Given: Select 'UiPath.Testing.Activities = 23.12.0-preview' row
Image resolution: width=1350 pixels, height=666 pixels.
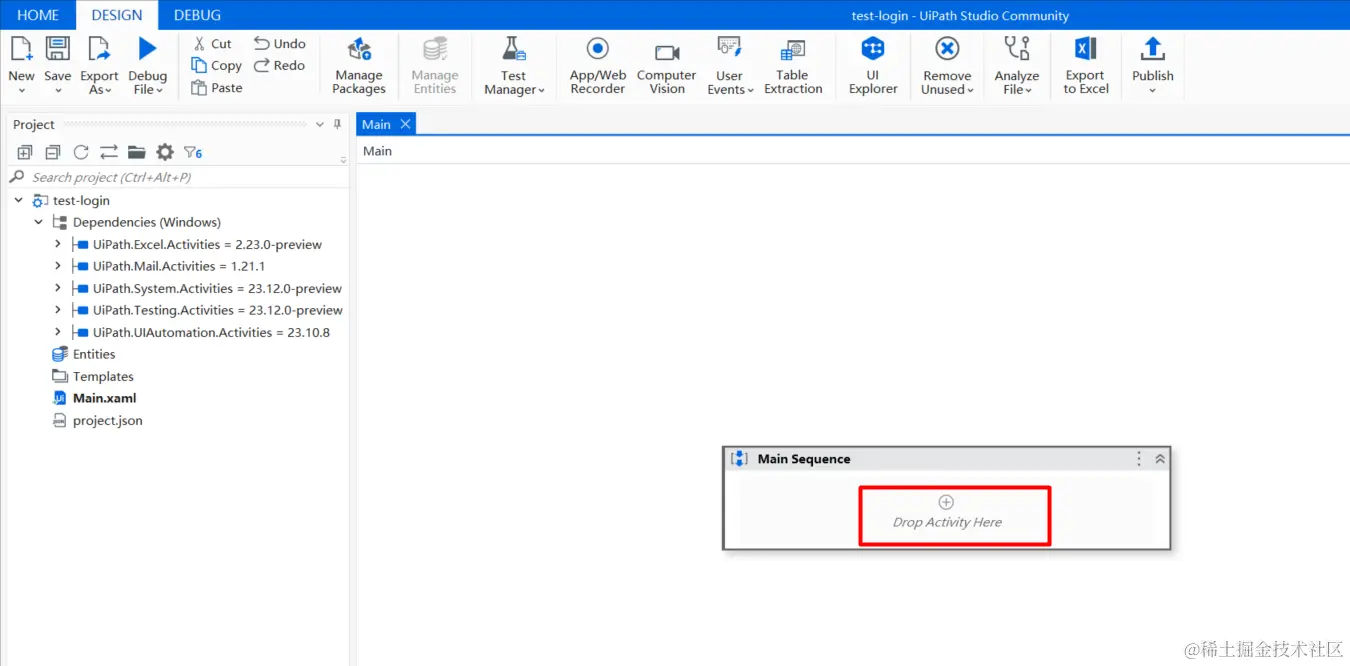Looking at the screenshot, I should [x=217, y=310].
